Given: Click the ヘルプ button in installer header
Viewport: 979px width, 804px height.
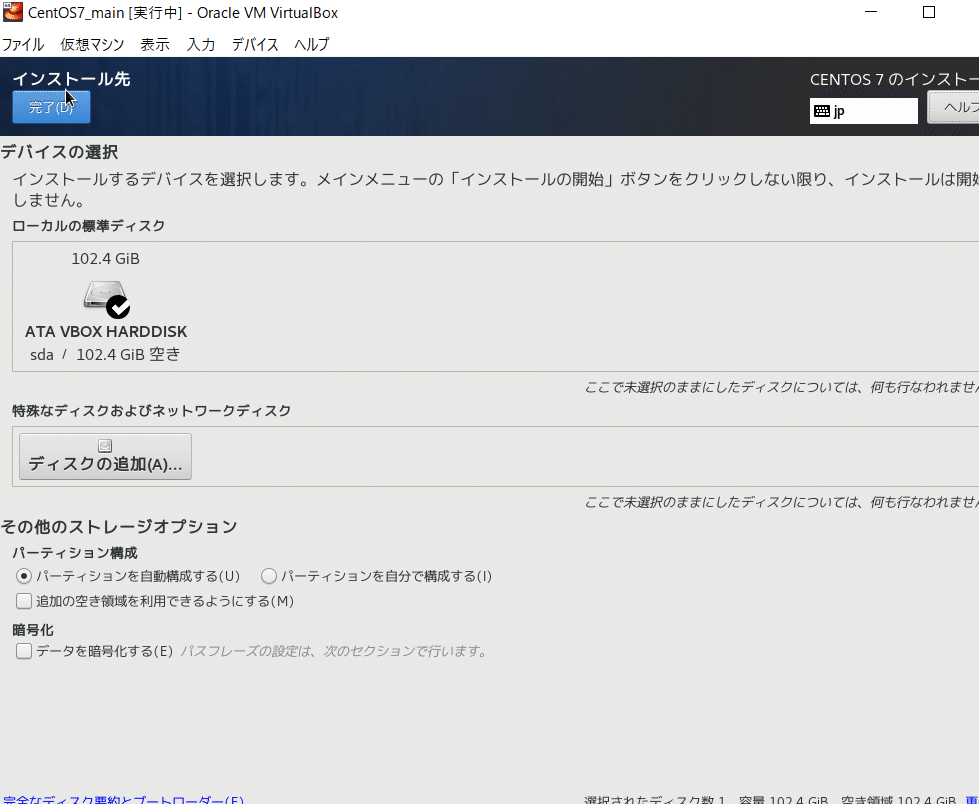Looking at the screenshot, I should coord(953,107).
